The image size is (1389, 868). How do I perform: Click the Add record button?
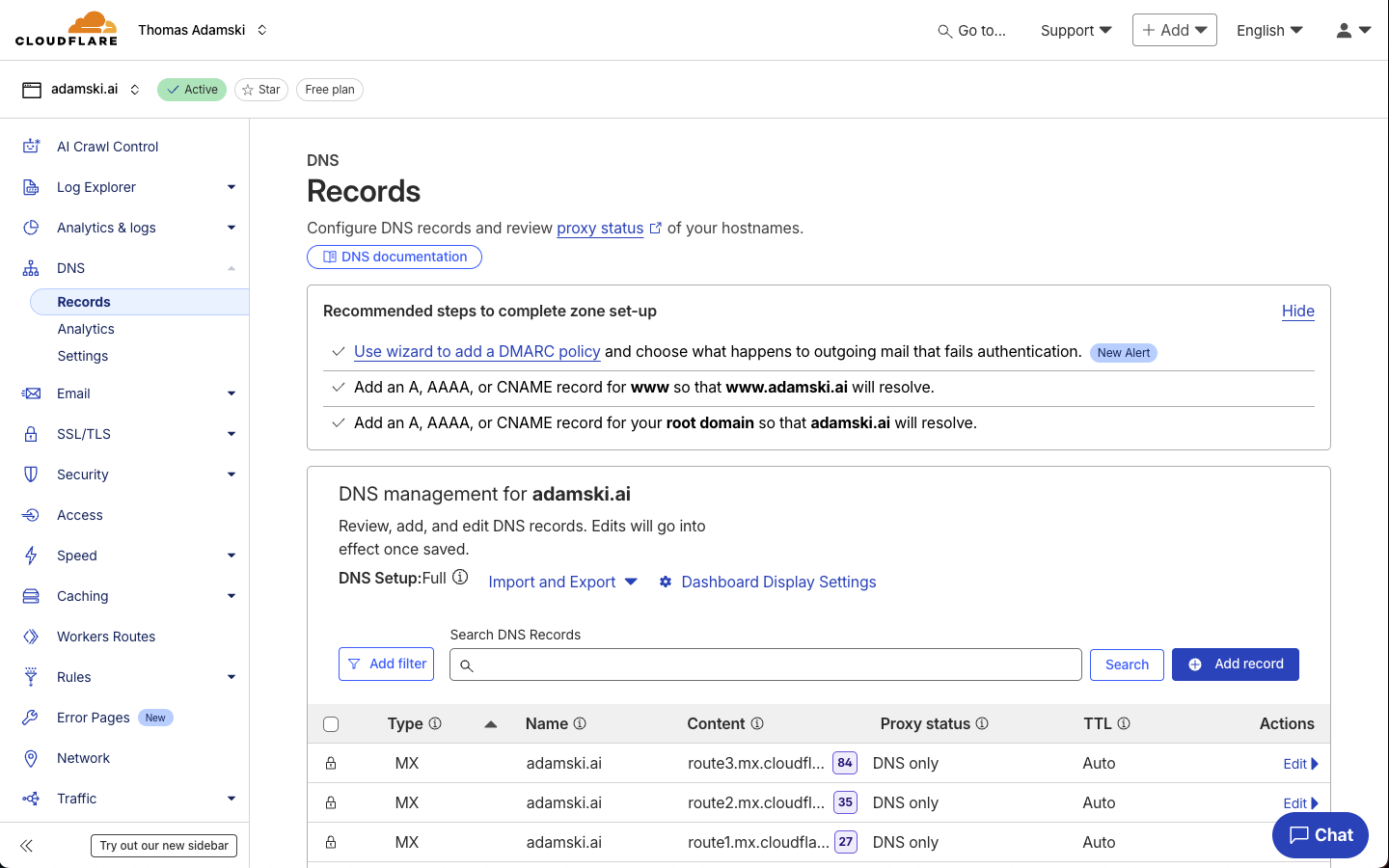tap(1235, 664)
